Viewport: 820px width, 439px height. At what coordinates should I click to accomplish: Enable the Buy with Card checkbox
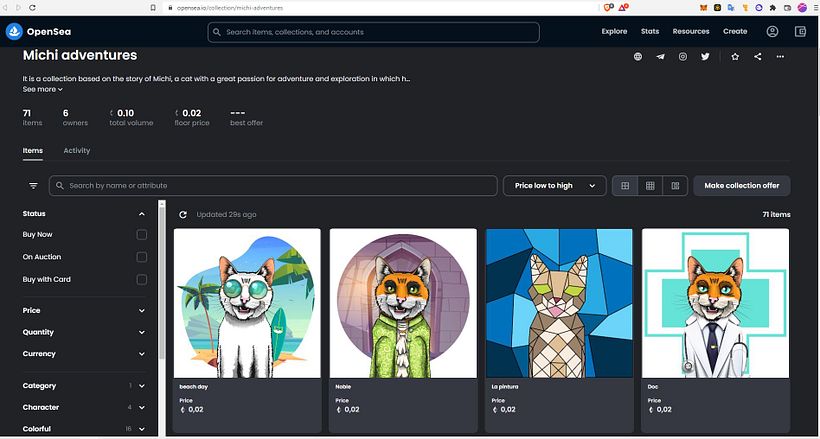point(142,279)
